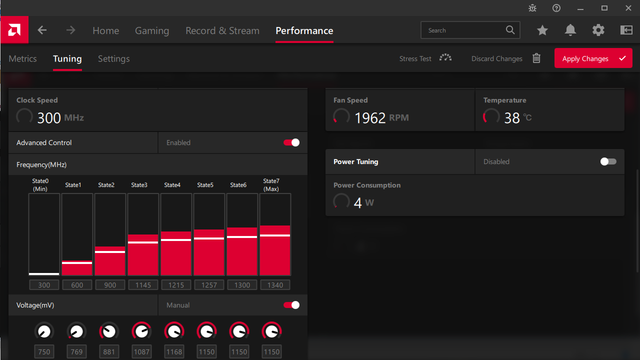Go back with the left arrow
640x360 pixels.
(x=42, y=30)
